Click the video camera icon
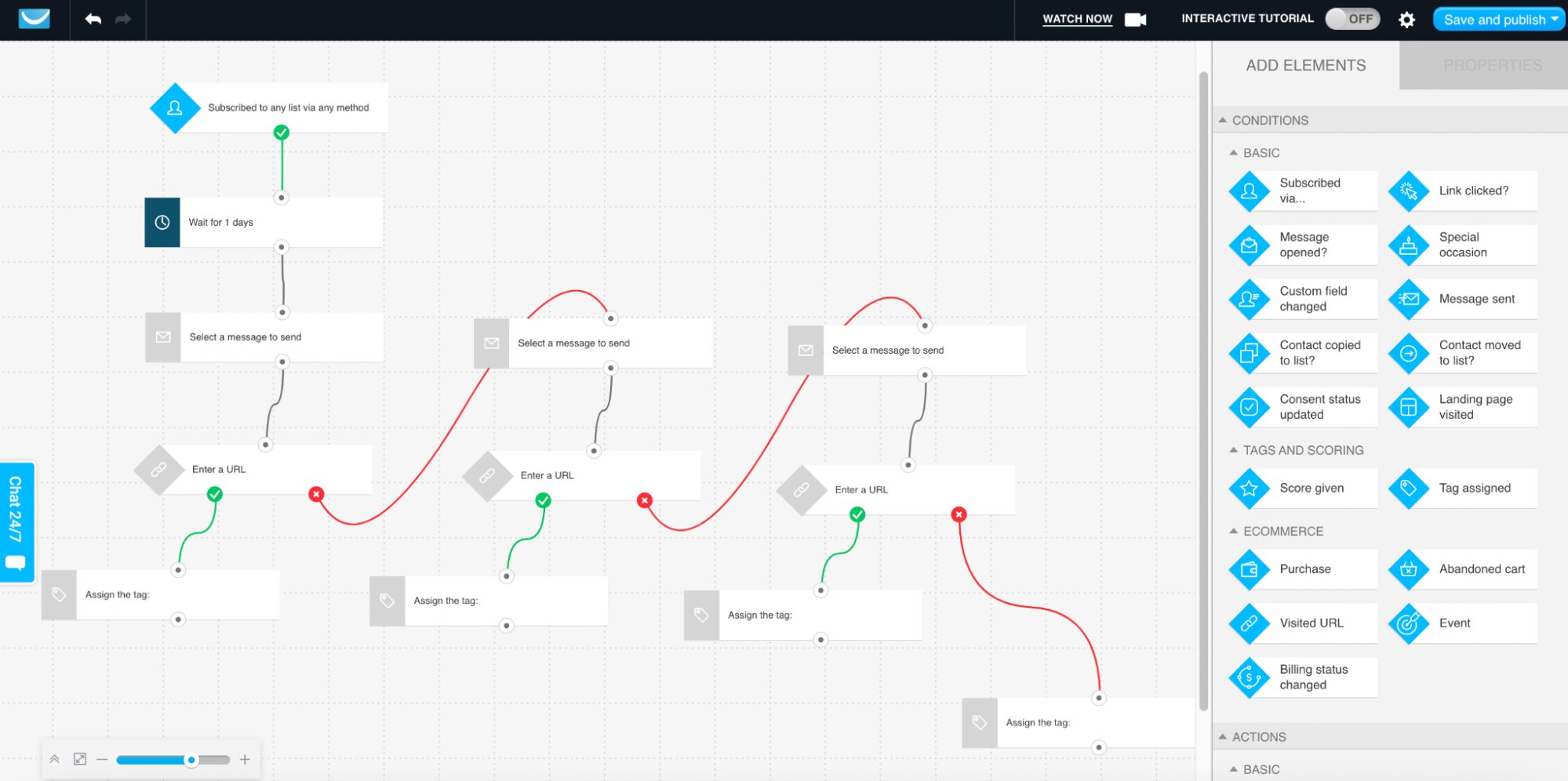 point(1135,20)
